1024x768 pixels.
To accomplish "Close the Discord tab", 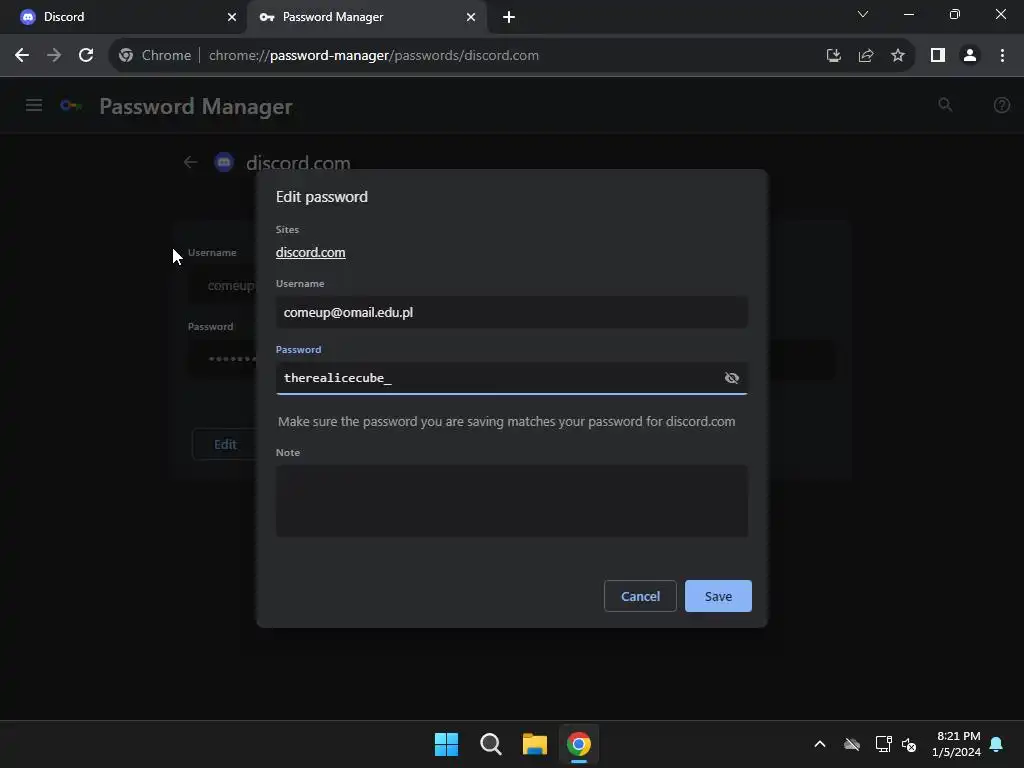I will (232, 17).
